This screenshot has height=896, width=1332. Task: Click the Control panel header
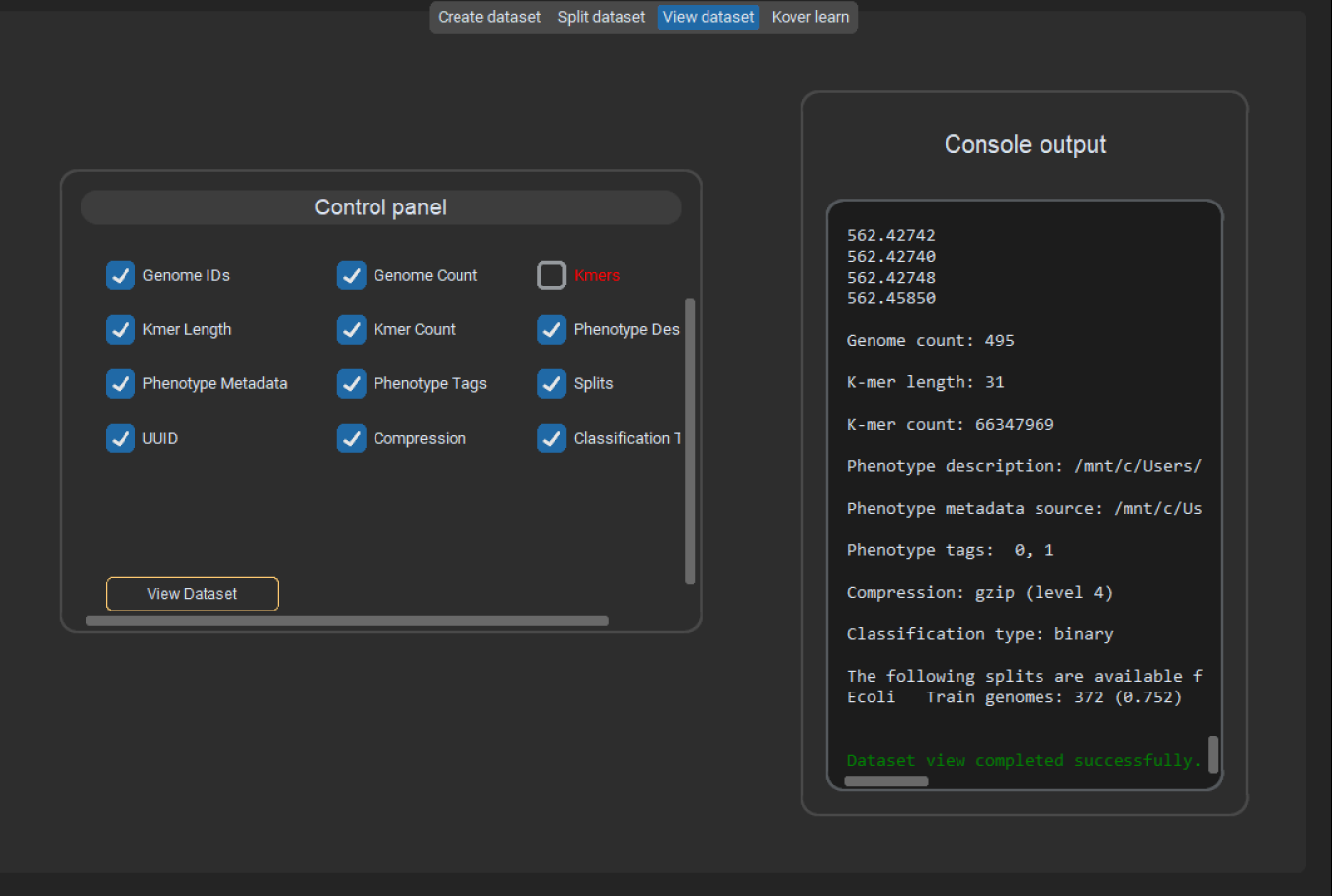[x=380, y=207]
